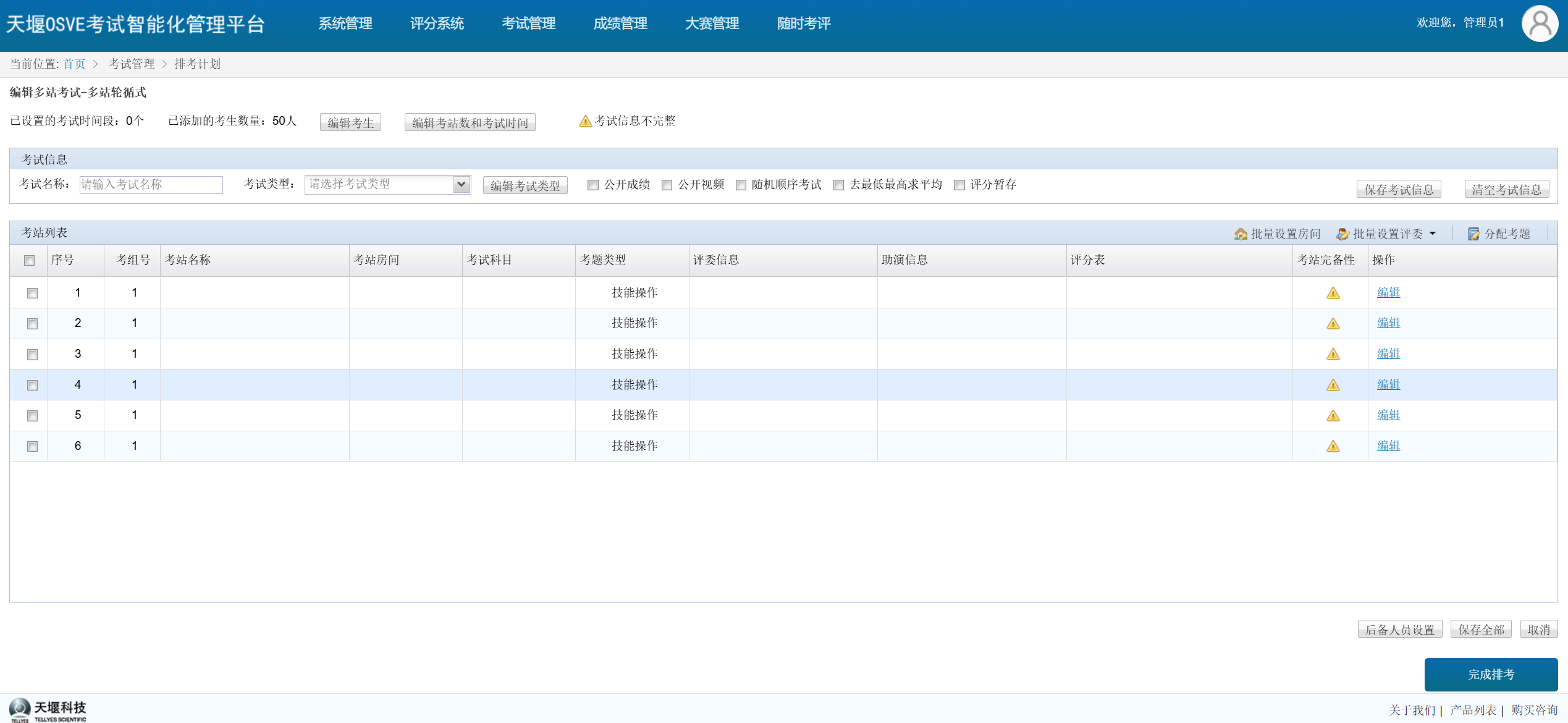
Task: Click 考试管理 in the breadcrumb
Action: 132,64
